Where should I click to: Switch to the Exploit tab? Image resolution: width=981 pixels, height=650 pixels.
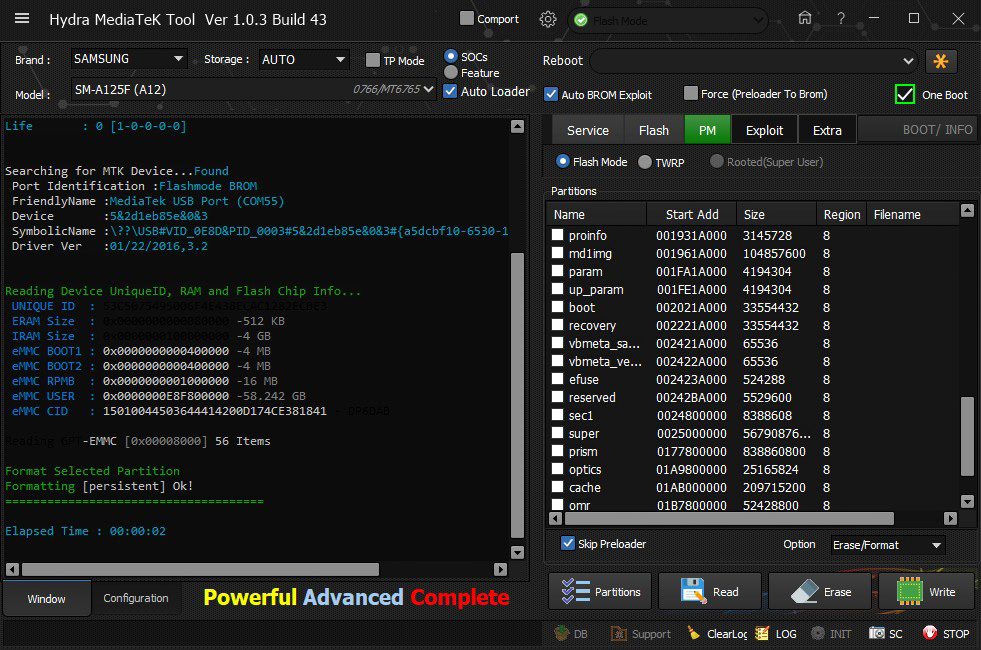(x=764, y=130)
